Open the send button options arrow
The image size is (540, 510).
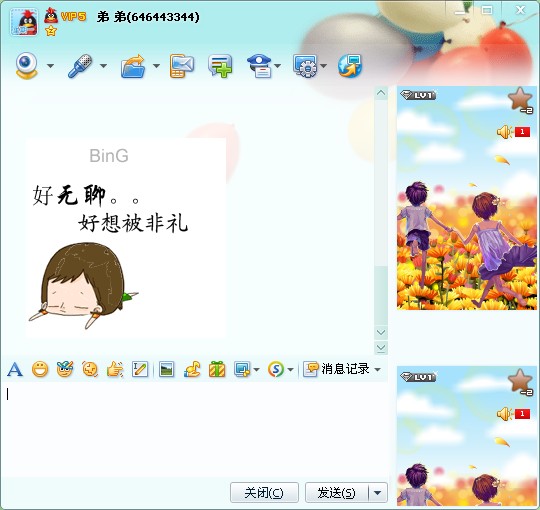click(378, 492)
